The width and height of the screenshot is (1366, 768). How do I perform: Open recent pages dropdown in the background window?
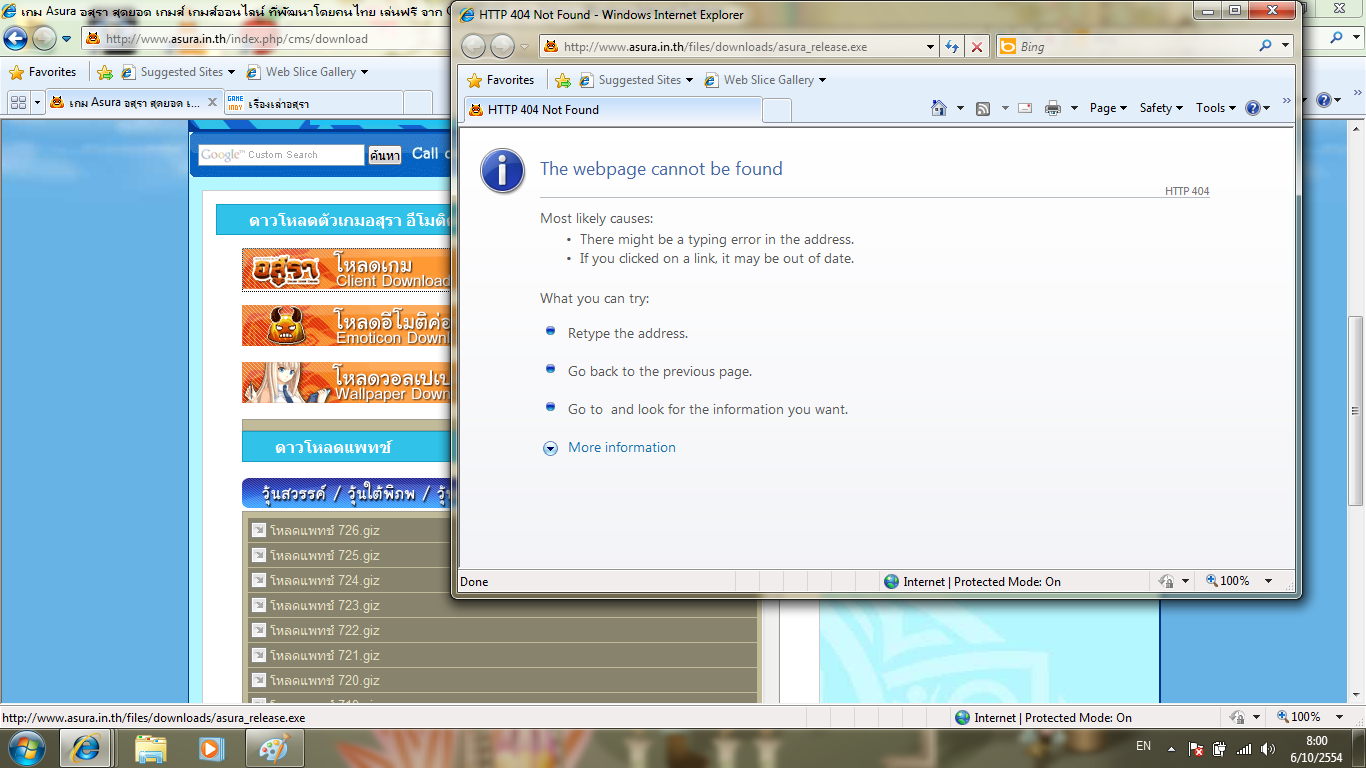click(67, 39)
